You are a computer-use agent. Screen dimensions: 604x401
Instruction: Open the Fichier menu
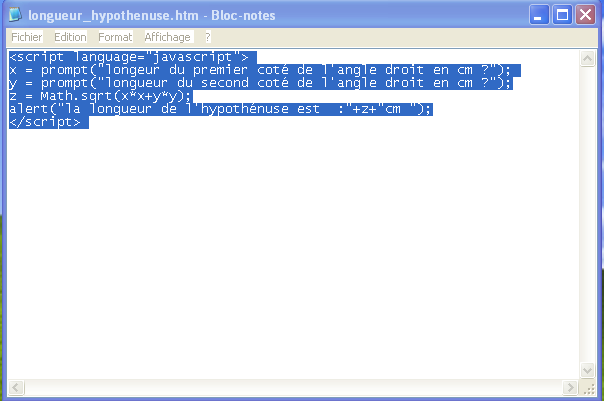[26, 37]
